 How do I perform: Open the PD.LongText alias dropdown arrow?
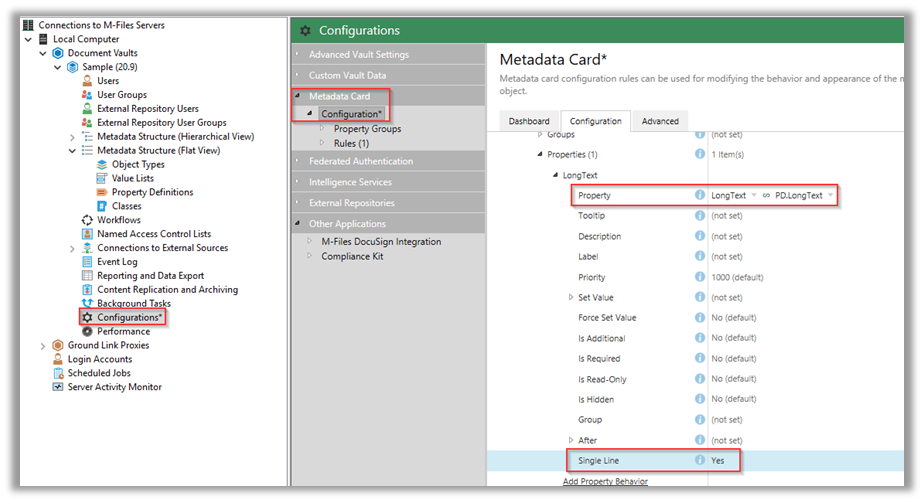(830, 195)
